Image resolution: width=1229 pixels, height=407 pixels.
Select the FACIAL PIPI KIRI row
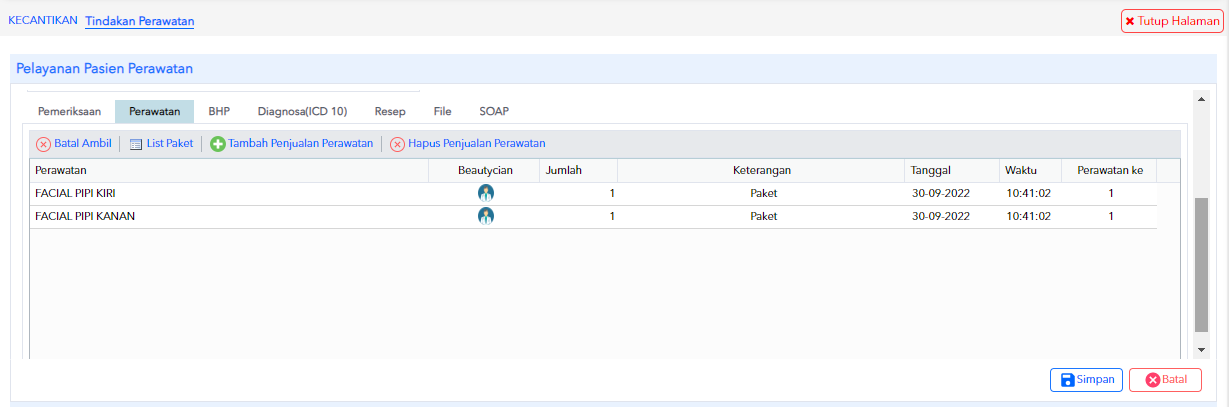(x=593, y=193)
